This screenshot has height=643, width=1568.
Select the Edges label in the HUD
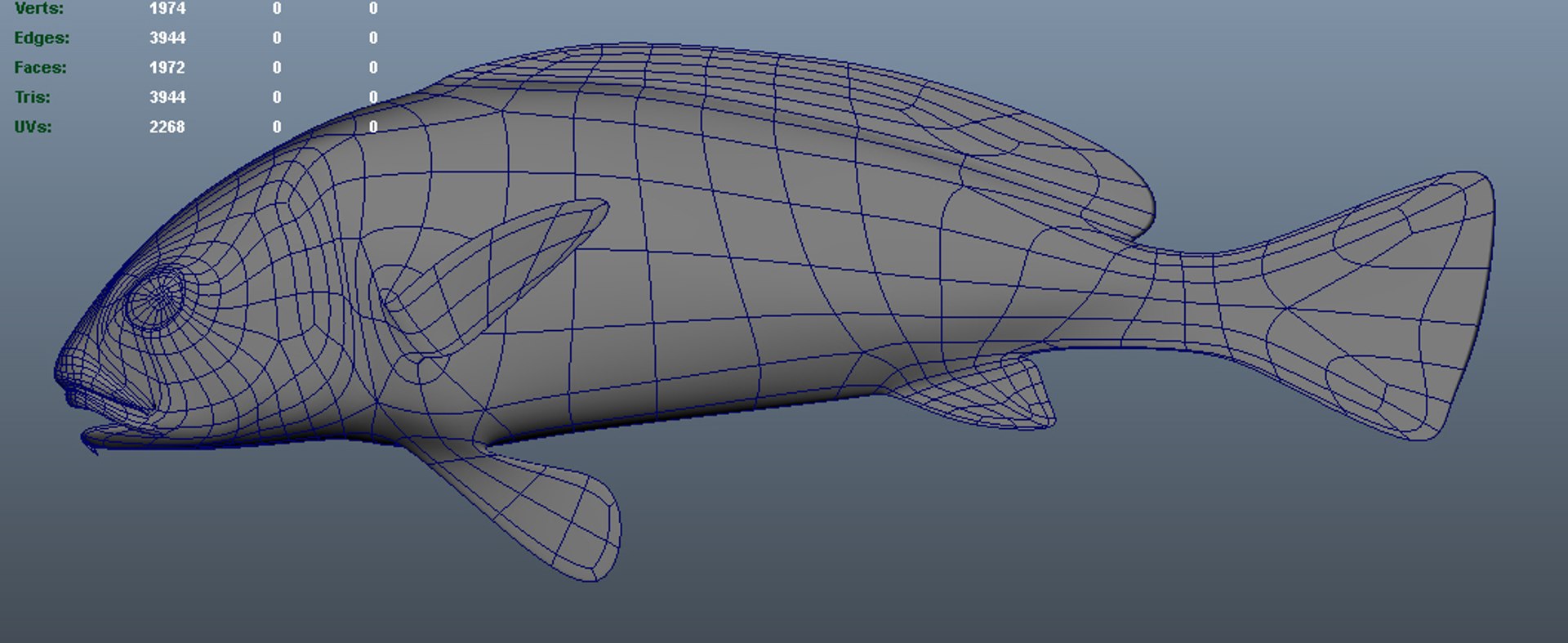(42, 38)
